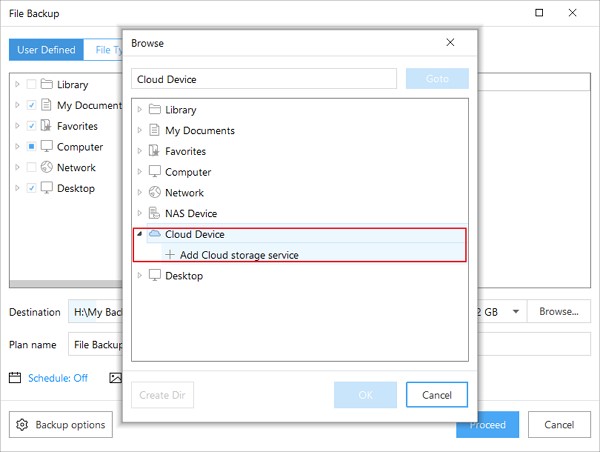Click the image icon next to Schedule
Image resolution: width=600 pixels, height=452 pixels.
point(115,378)
